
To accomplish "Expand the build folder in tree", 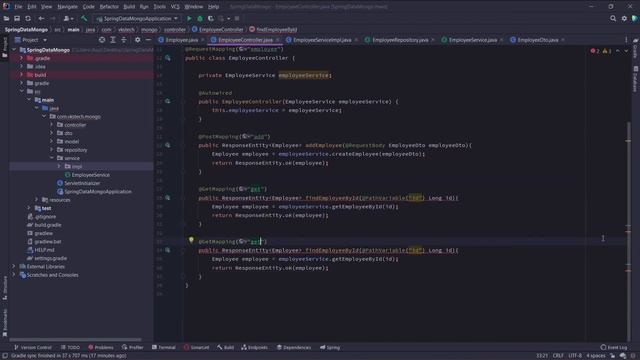I will (x=22, y=75).
